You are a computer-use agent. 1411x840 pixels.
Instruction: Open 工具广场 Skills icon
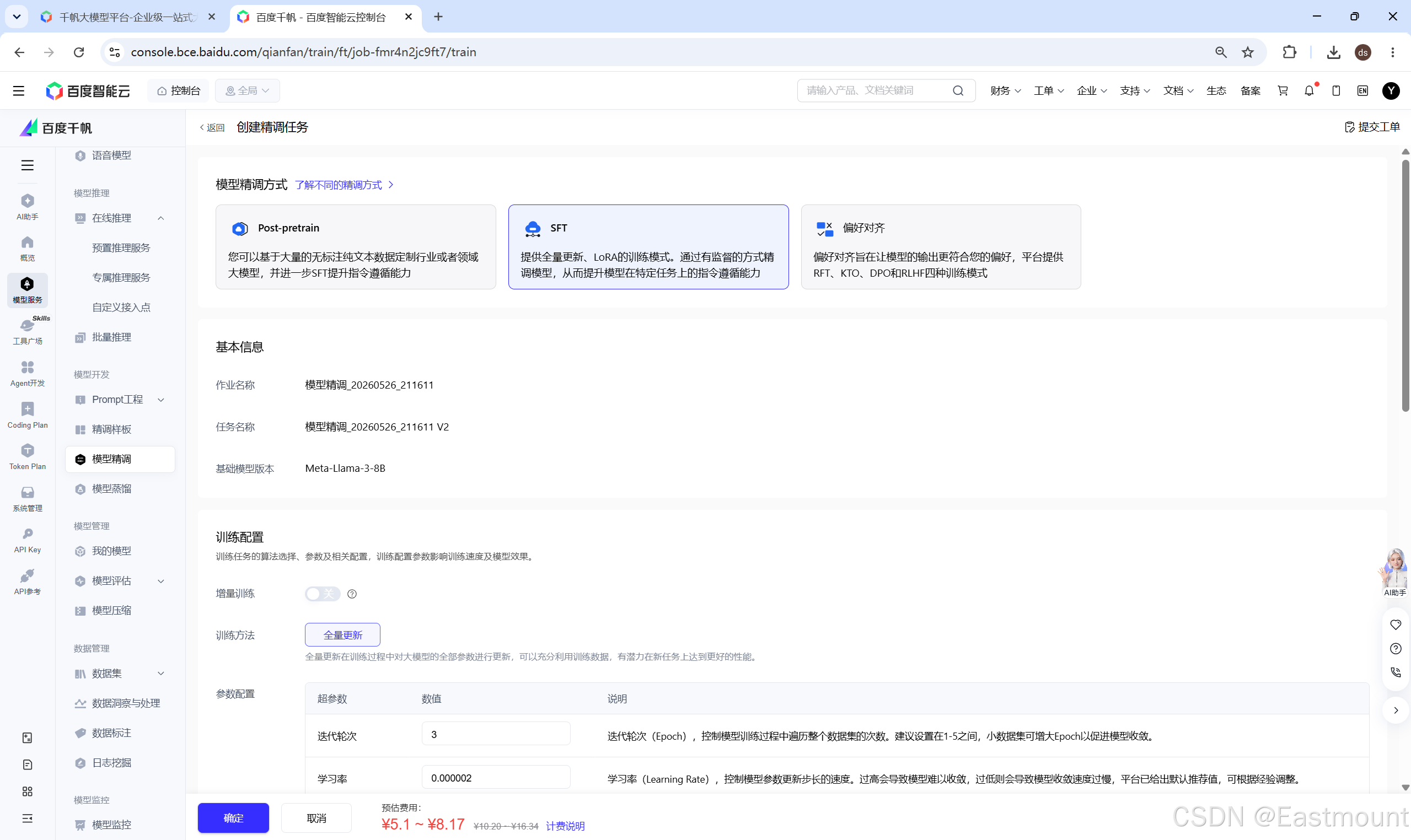click(27, 331)
